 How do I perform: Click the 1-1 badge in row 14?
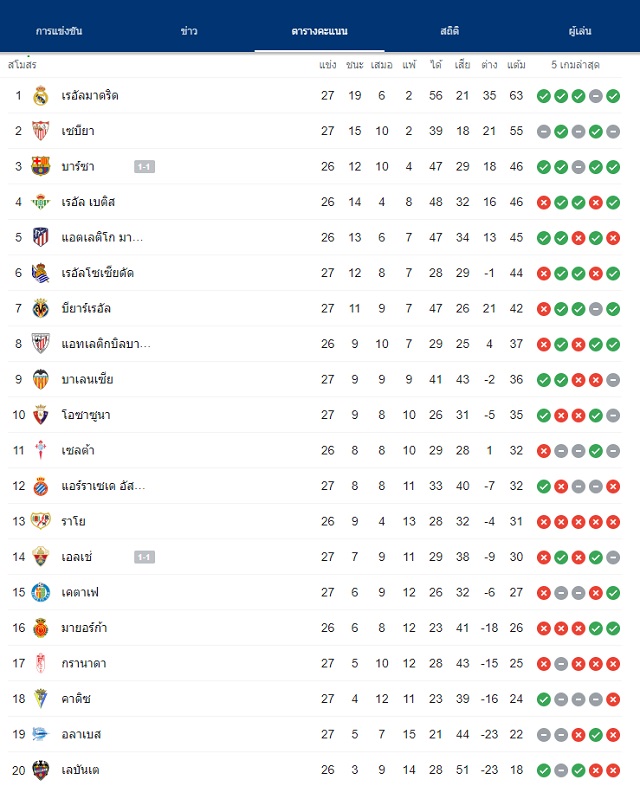(145, 557)
